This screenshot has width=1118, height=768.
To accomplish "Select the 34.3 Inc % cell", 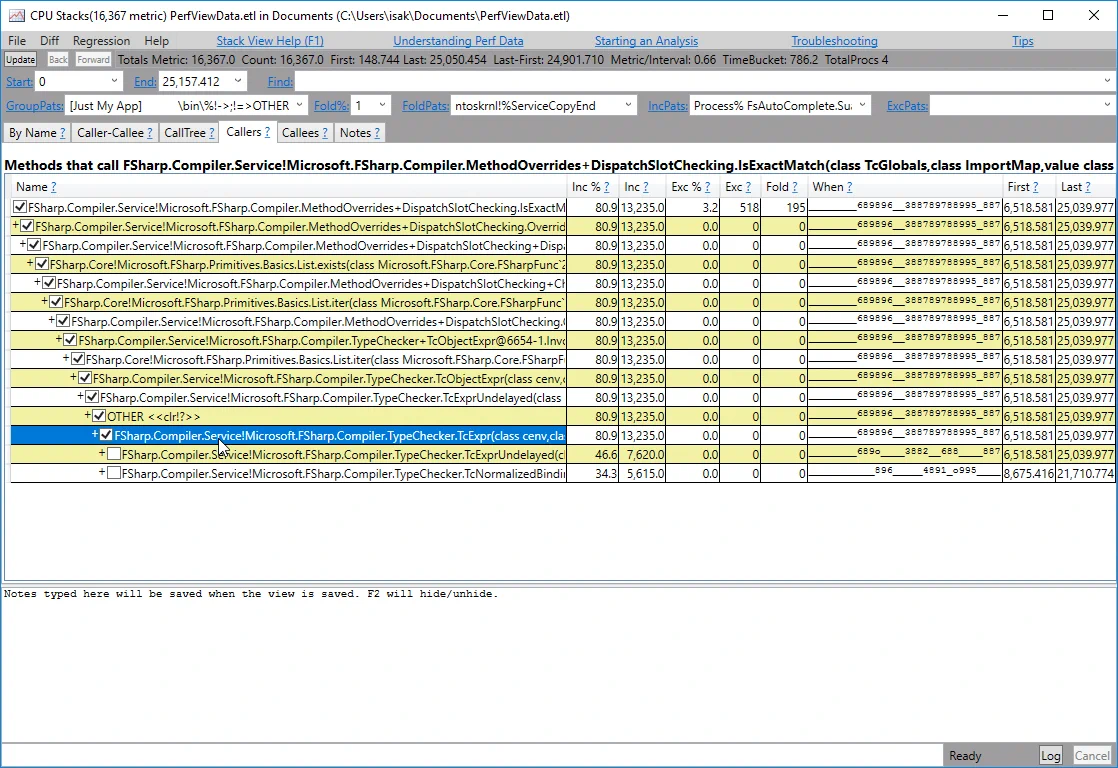I will pyautogui.click(x=593, y=473).
